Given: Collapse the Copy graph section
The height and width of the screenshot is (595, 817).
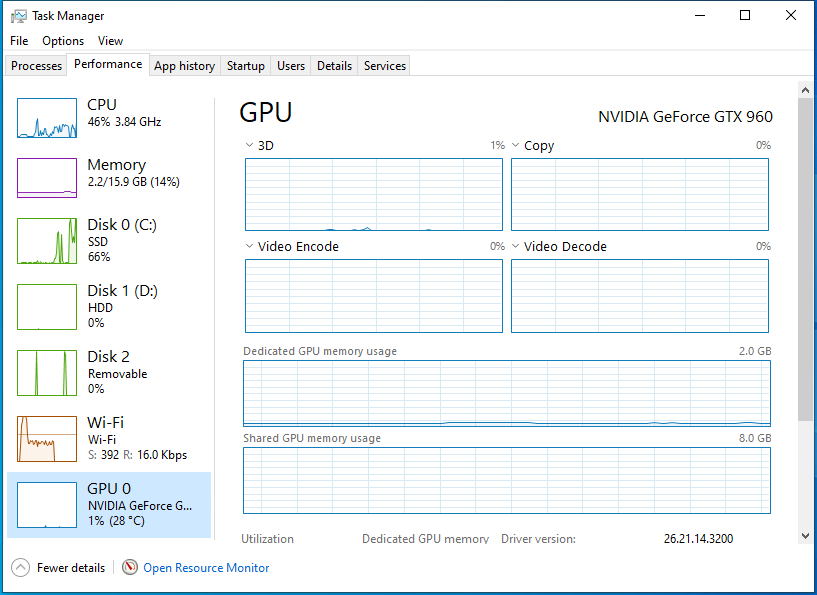Looking at the screenshot, I should (x=515, y=145).
